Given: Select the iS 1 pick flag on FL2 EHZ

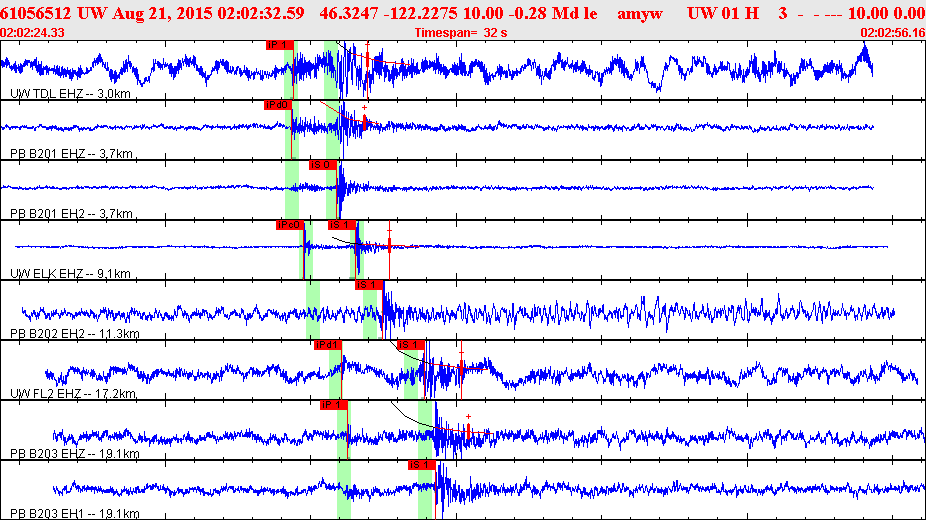Looking at the screenshot, I should [x=410, y=345].
